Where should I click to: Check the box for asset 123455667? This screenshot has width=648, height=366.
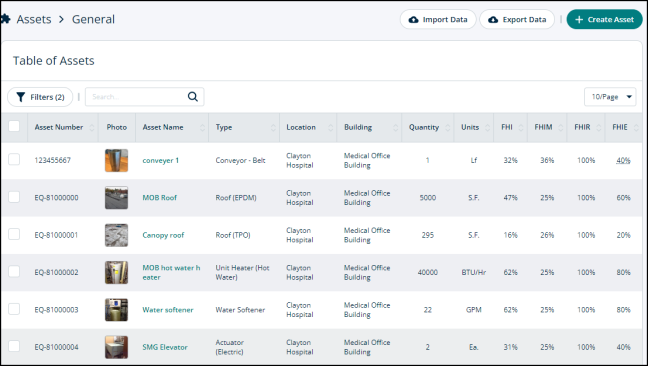tap(14, 159)
